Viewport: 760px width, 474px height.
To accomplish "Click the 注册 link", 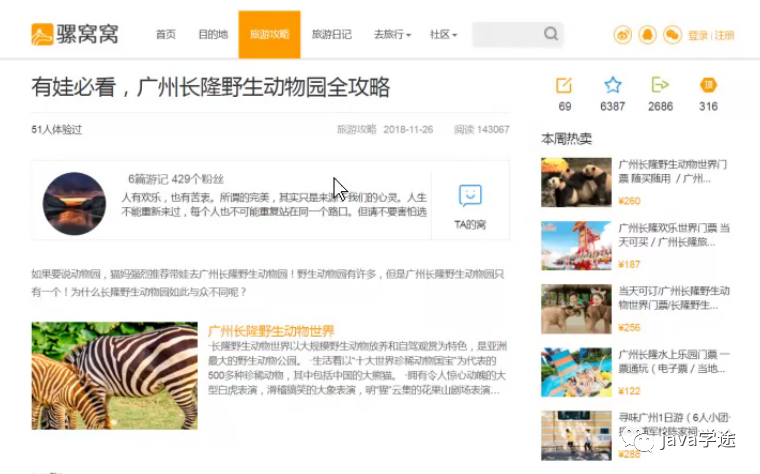I will click(724, 35).
